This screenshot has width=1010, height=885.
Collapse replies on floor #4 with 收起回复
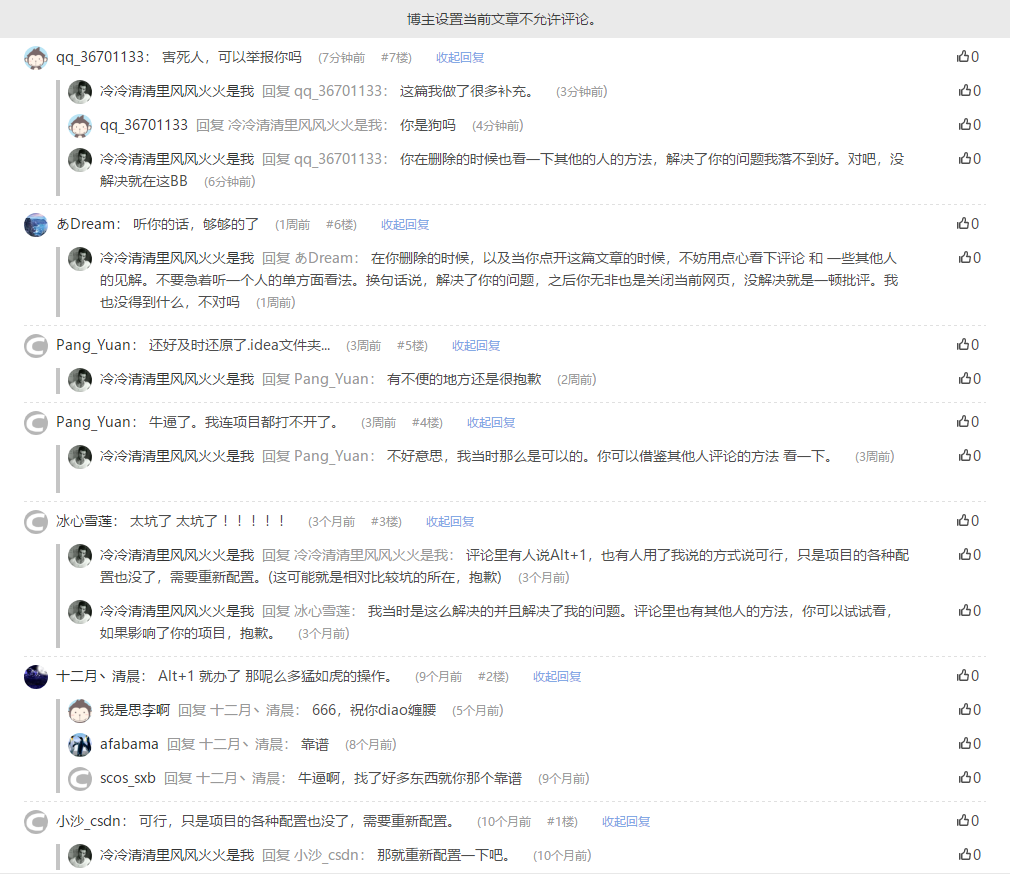[x=491, y=423]
